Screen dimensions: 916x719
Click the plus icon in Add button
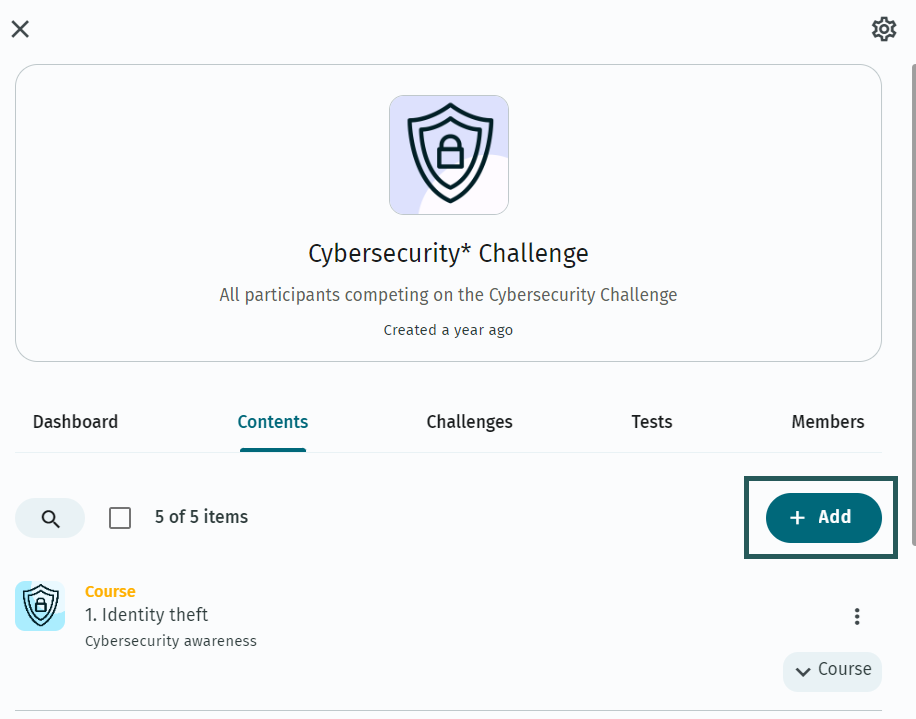(797, 517)
